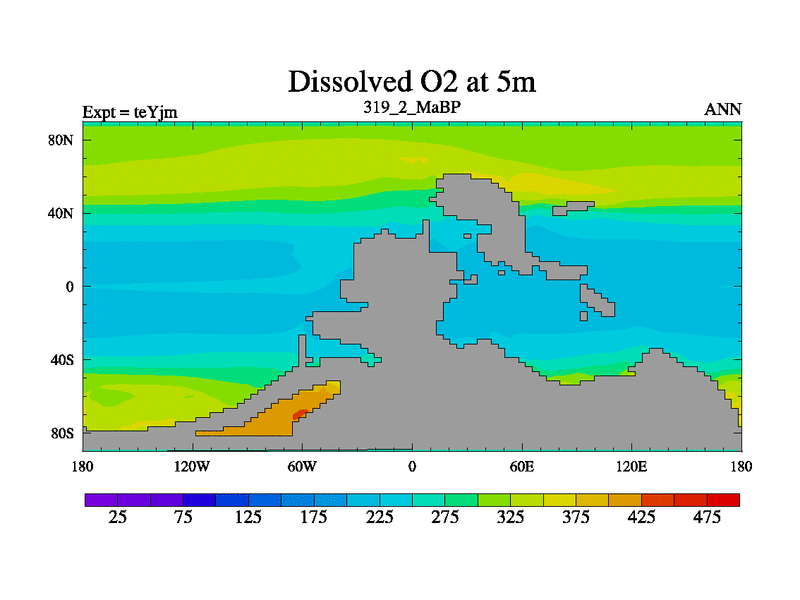Click the 40S latitude axis label
Screen dimensions: 800x600
[62, 360]
